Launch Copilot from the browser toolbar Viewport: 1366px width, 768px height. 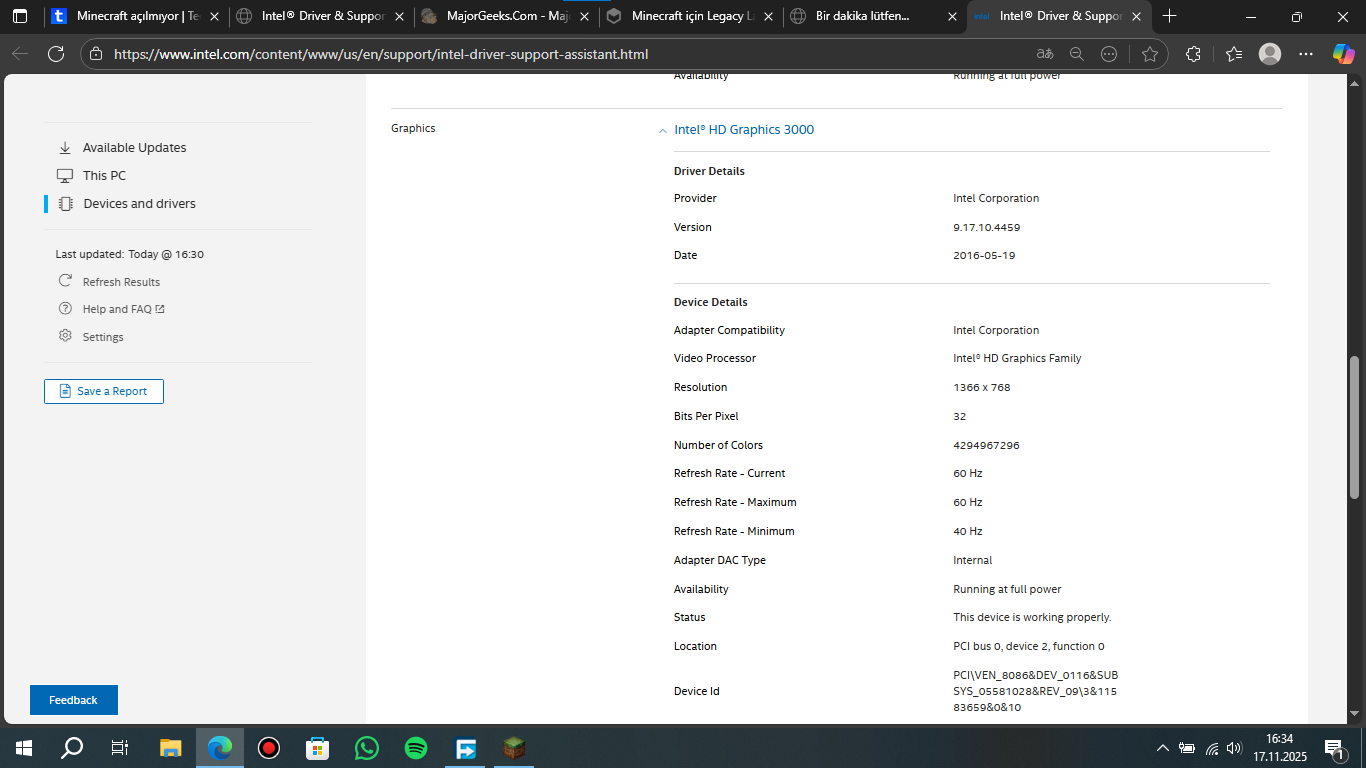[x=1343, y=54]
